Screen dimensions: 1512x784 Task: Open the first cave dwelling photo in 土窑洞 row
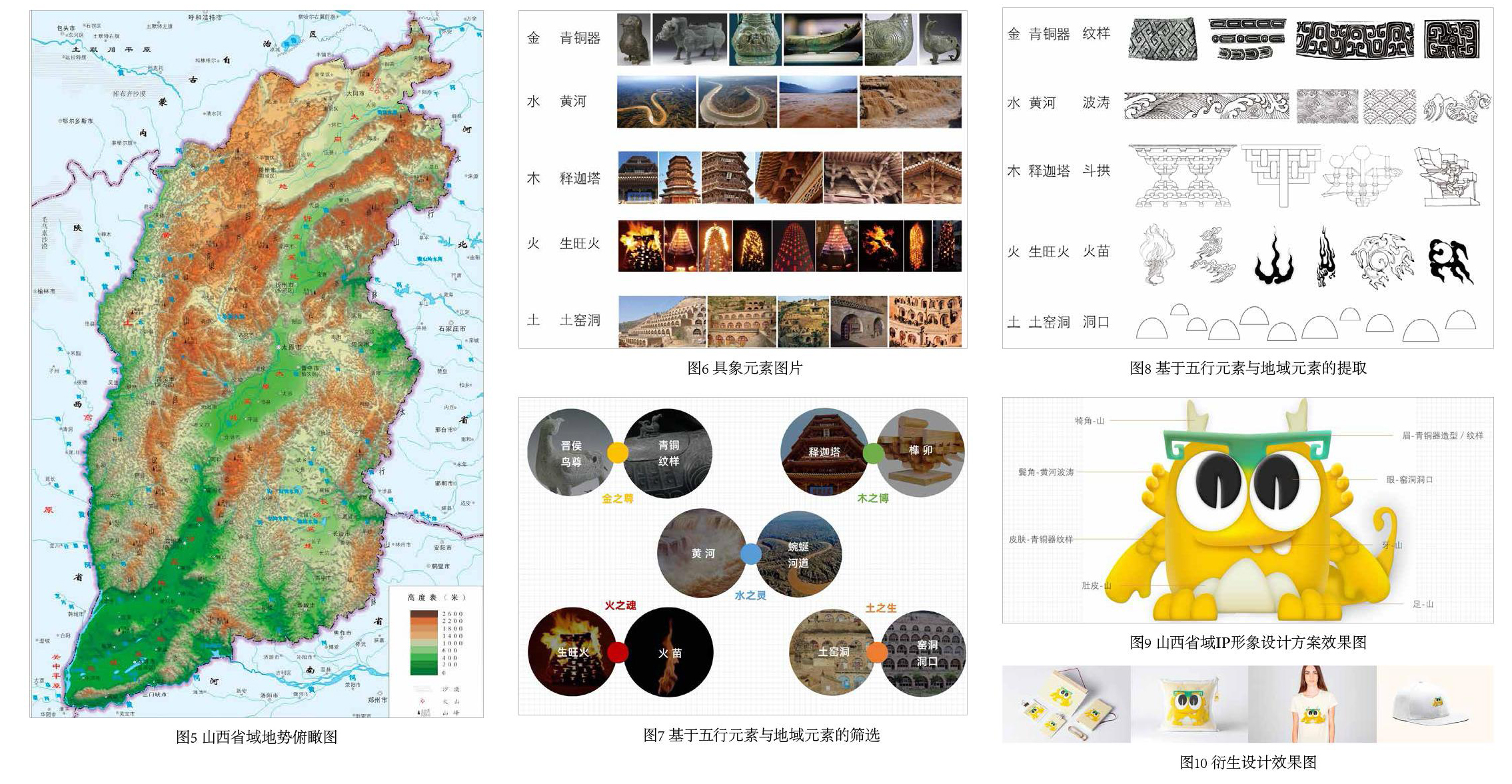point(662,322)
